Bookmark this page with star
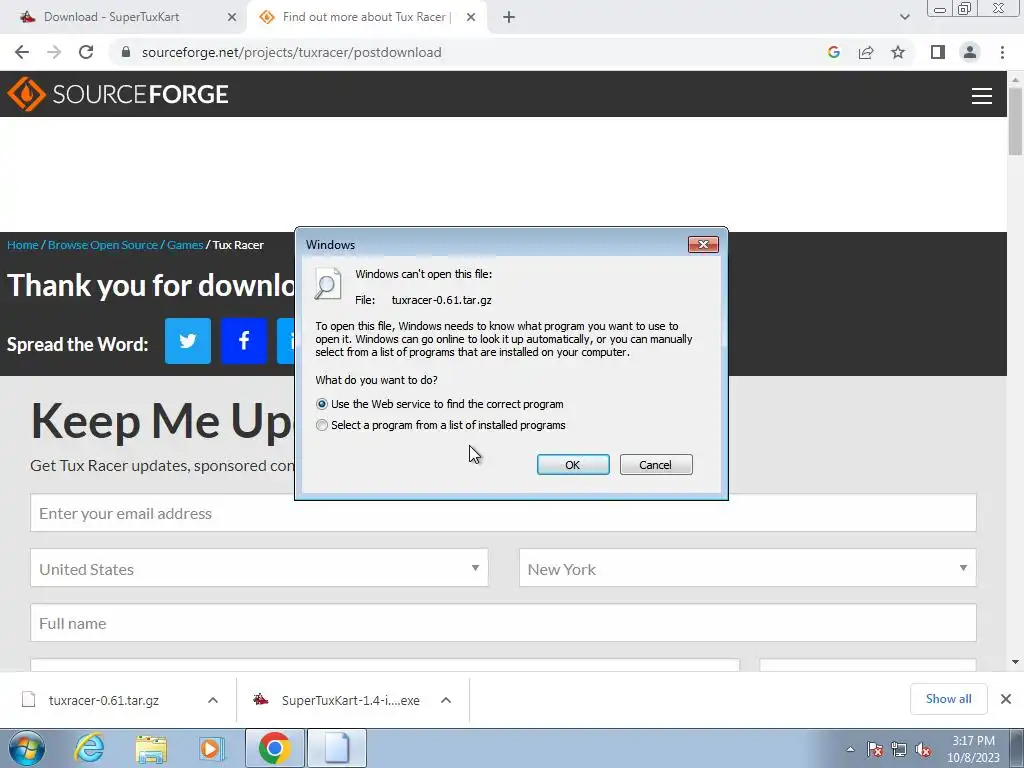Viewport: 1024px width, 768px height. tap(898, 52)
